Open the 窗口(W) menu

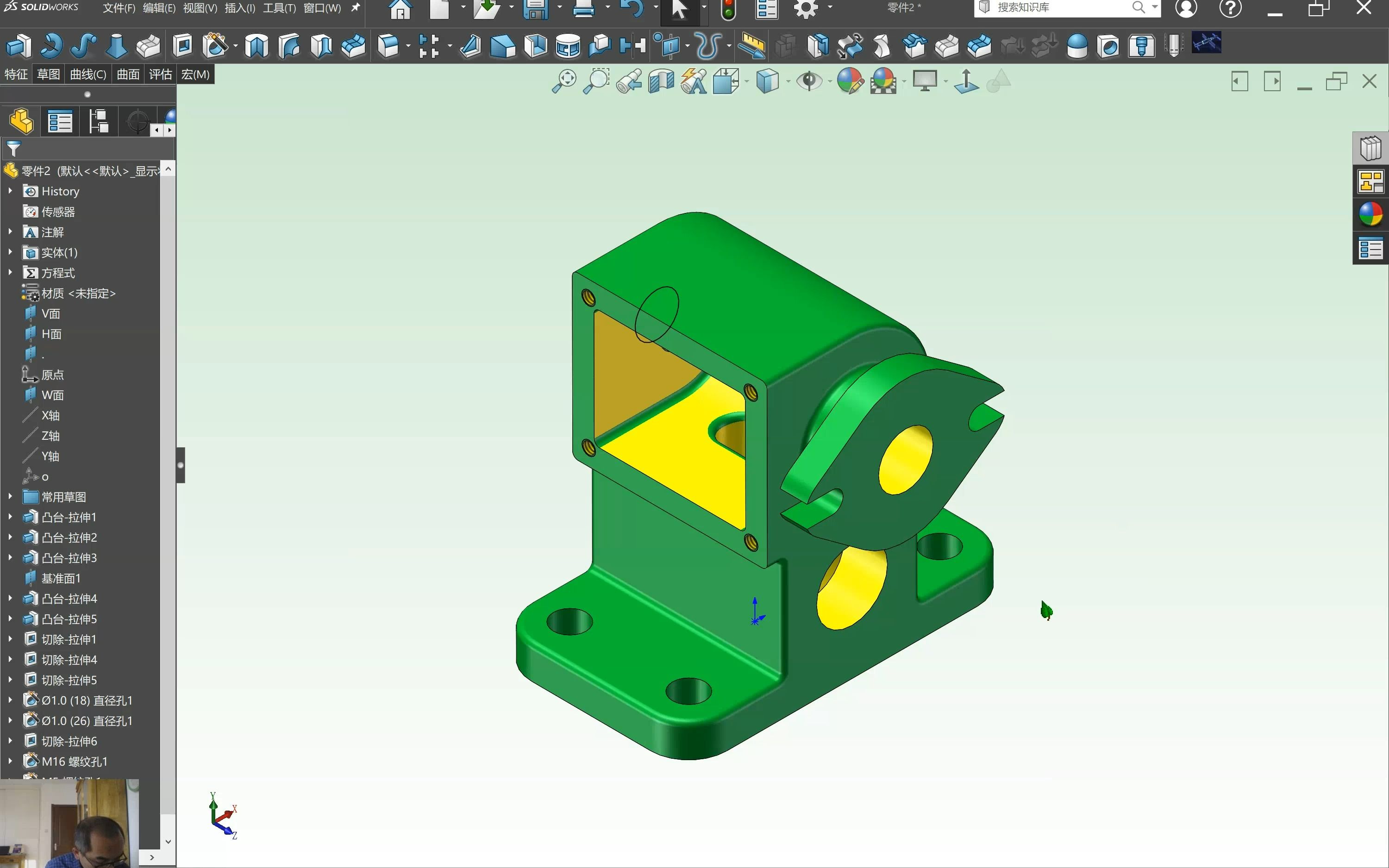(322, 8)
